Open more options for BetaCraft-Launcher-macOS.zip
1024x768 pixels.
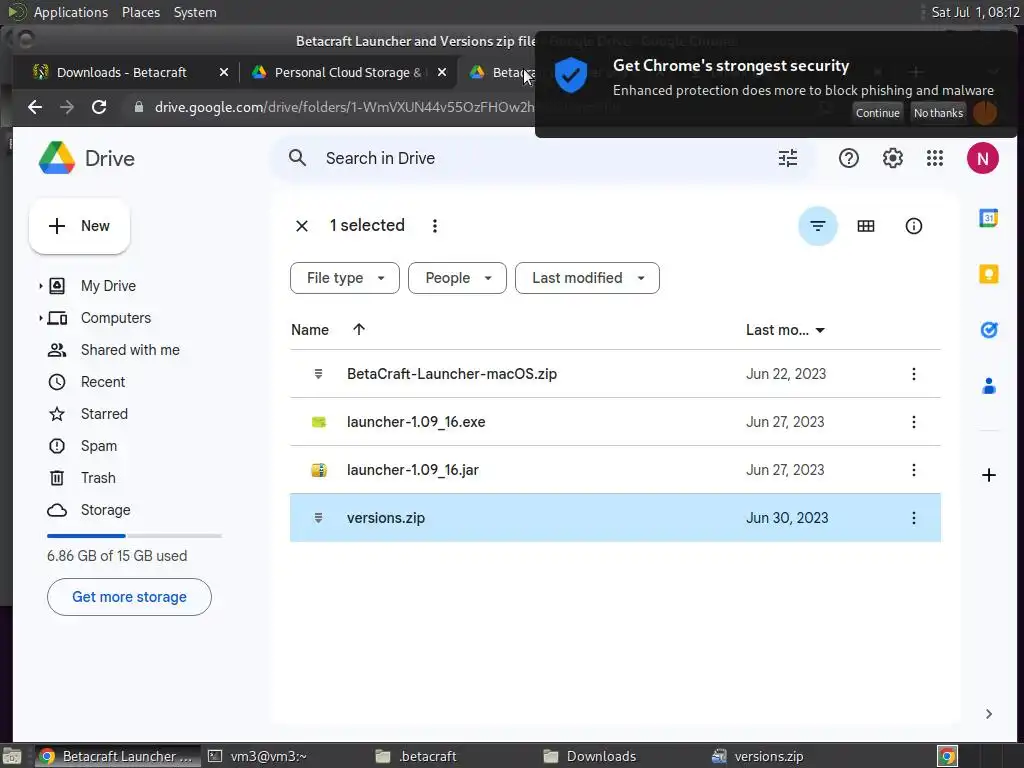click(x=913, y=374)
